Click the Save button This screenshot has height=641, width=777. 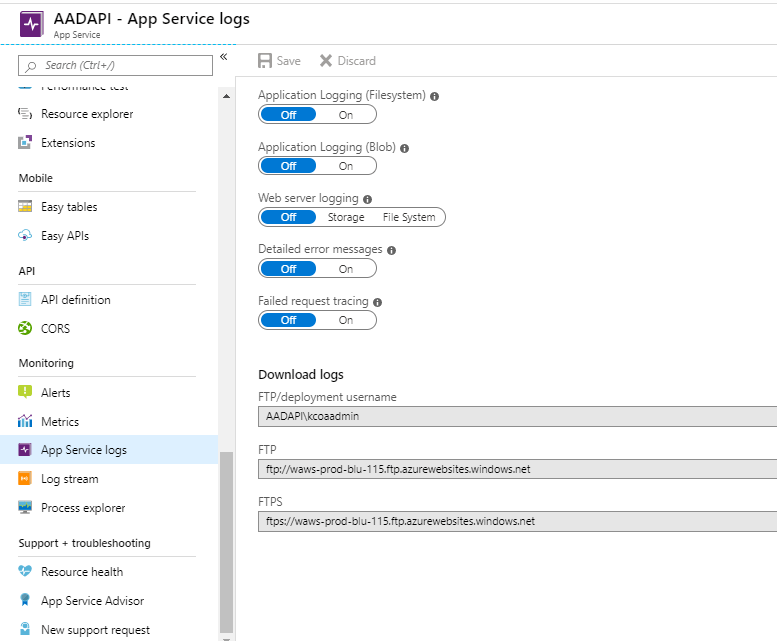point(279,61)
